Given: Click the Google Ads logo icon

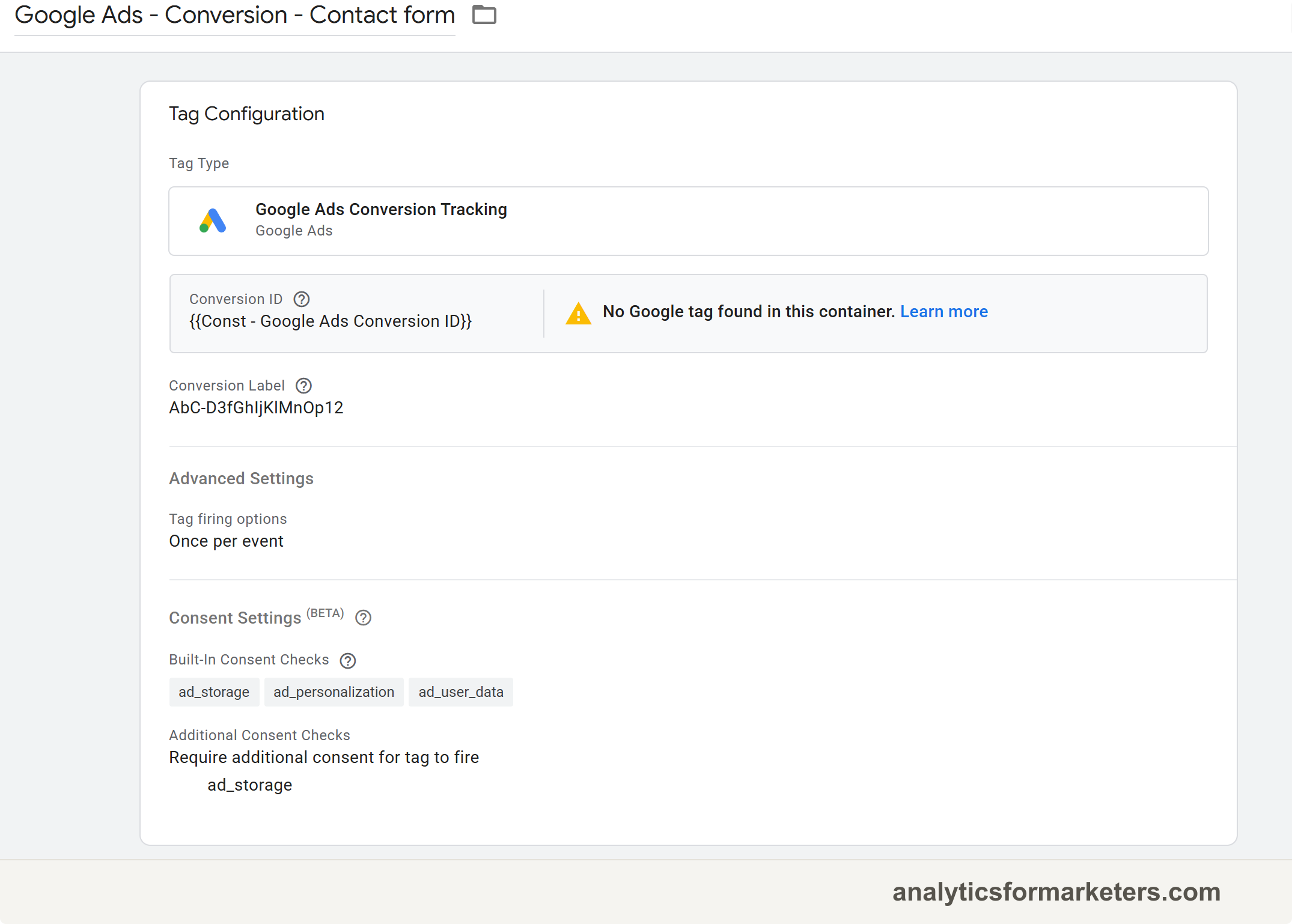Looking at the screenshot, I should 213,220.
